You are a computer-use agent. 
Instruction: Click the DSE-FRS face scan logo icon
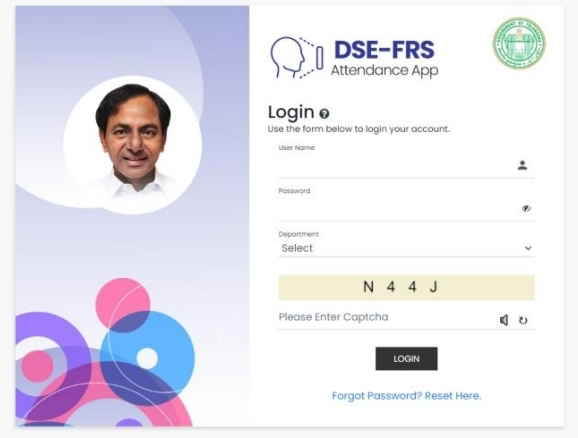297,58
